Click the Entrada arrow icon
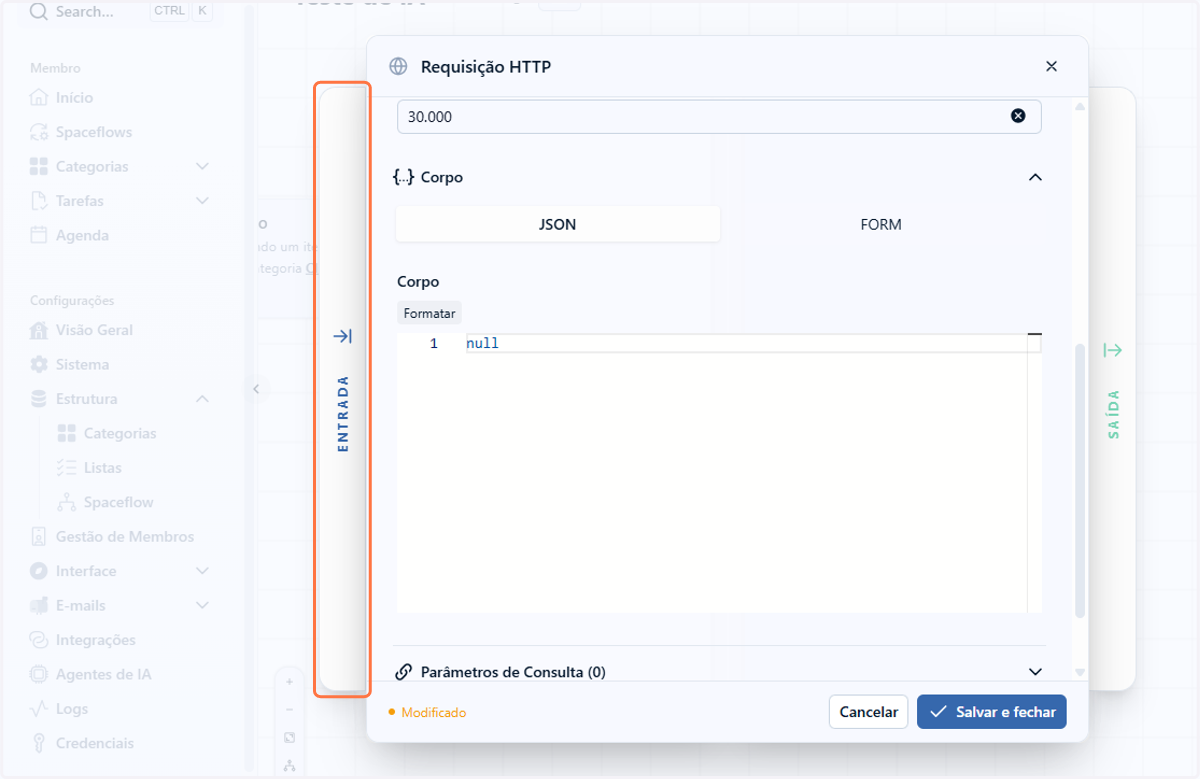 (342, 337)
